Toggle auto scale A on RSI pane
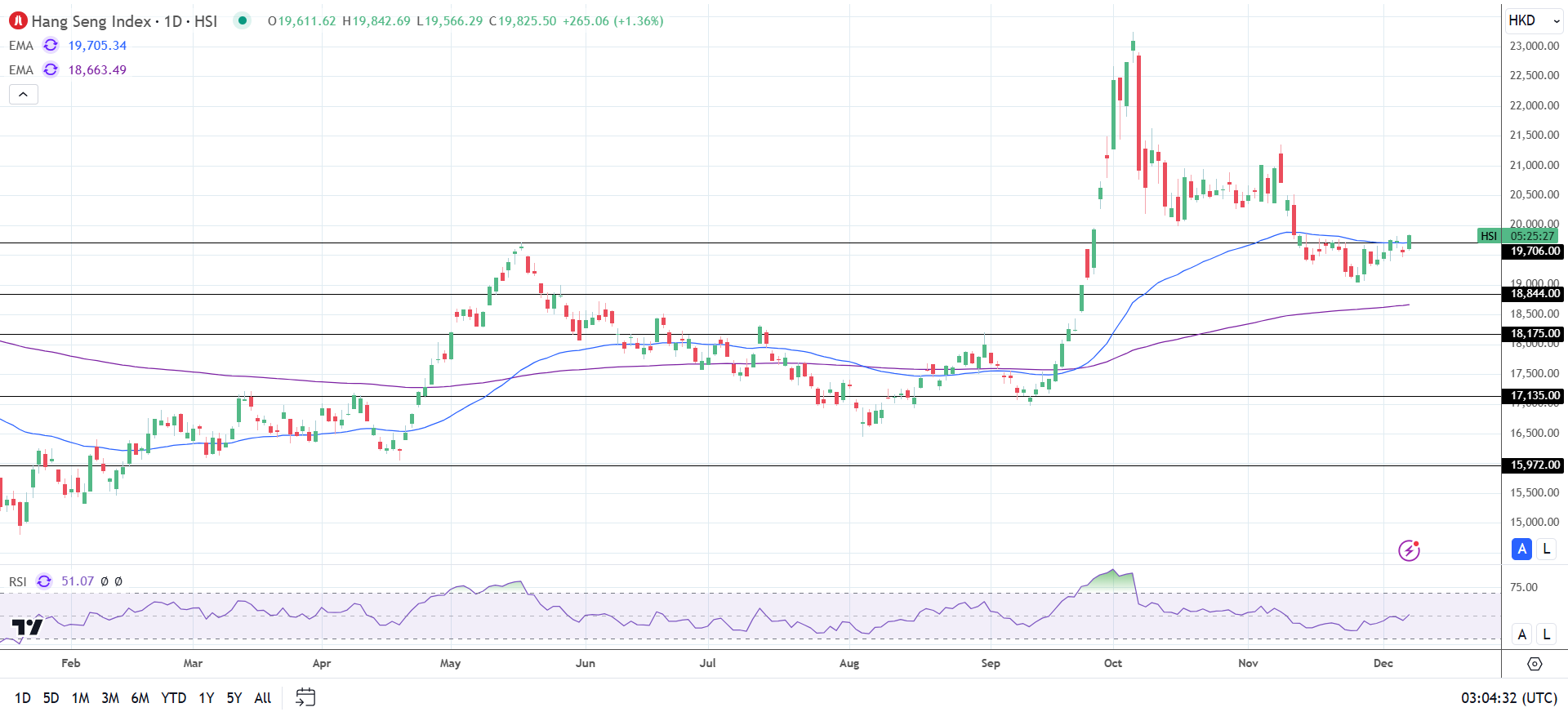 click(1521, 634)
